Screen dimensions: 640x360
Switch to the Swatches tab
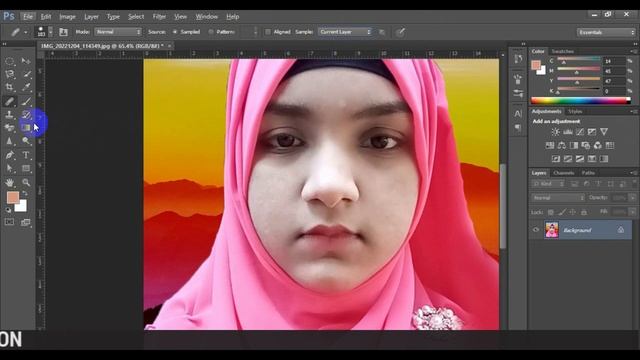tap(562, 51)
